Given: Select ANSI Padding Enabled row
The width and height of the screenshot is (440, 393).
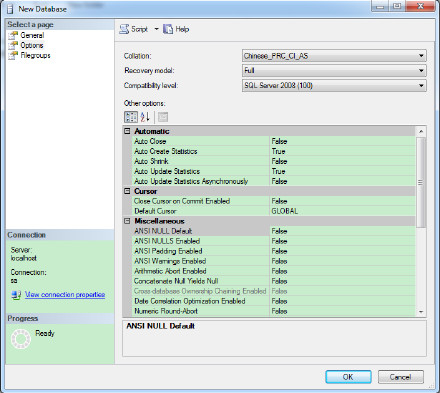Looking at the screenshot, I should [x=274, y=251].
